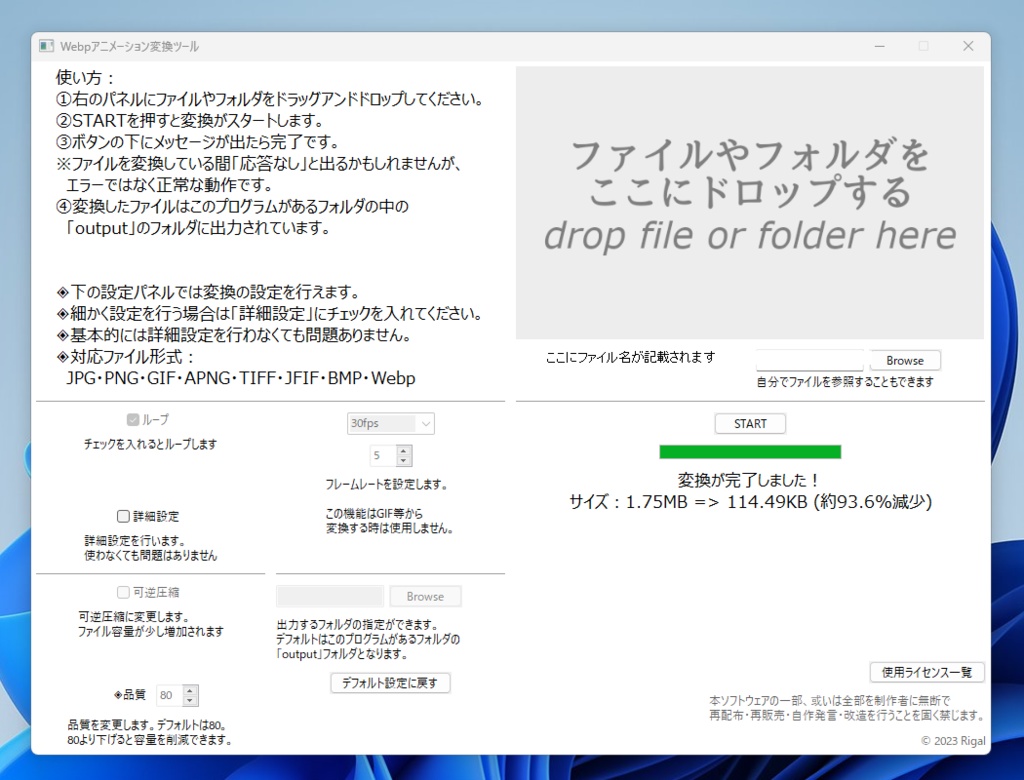
Task: Increase the frame rate with the up stepper
Action: [403, 450]
